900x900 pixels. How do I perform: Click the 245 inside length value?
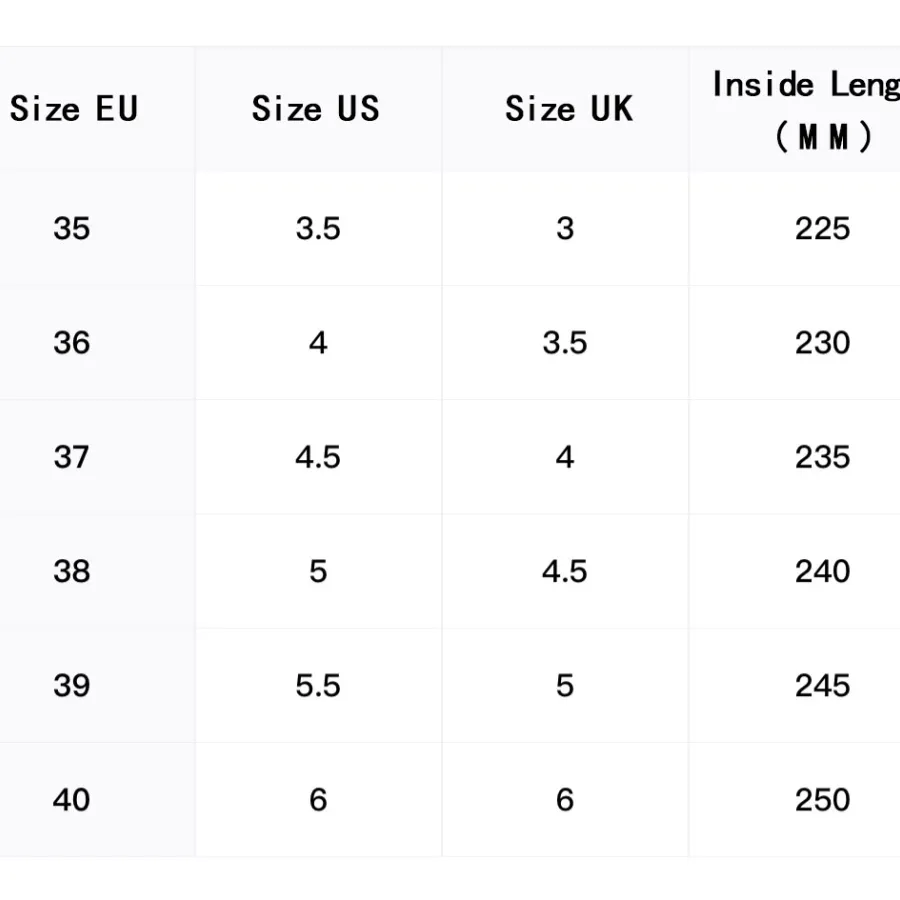tap(822, 685)
